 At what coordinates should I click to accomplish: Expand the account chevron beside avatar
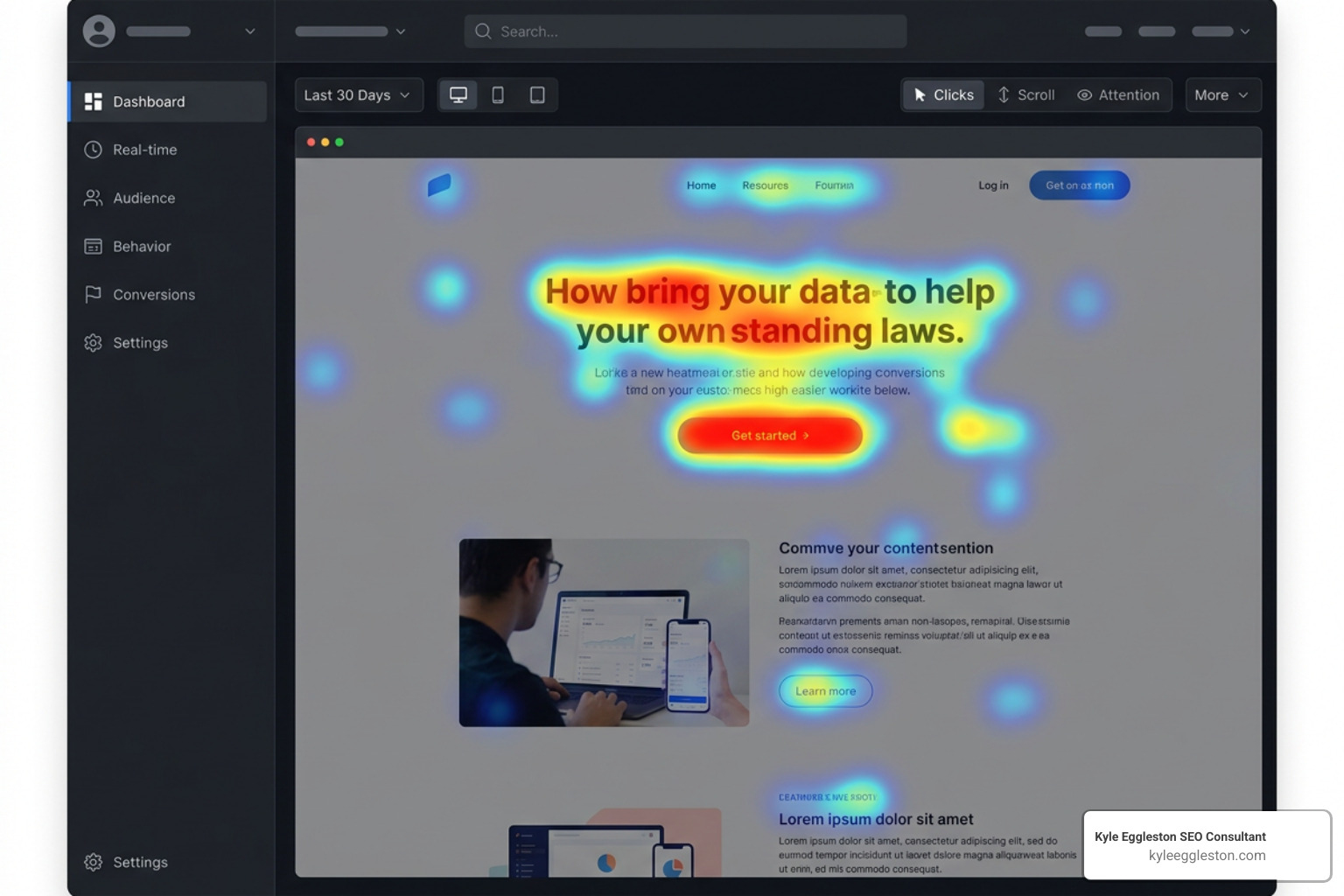[x=249, y=31]
